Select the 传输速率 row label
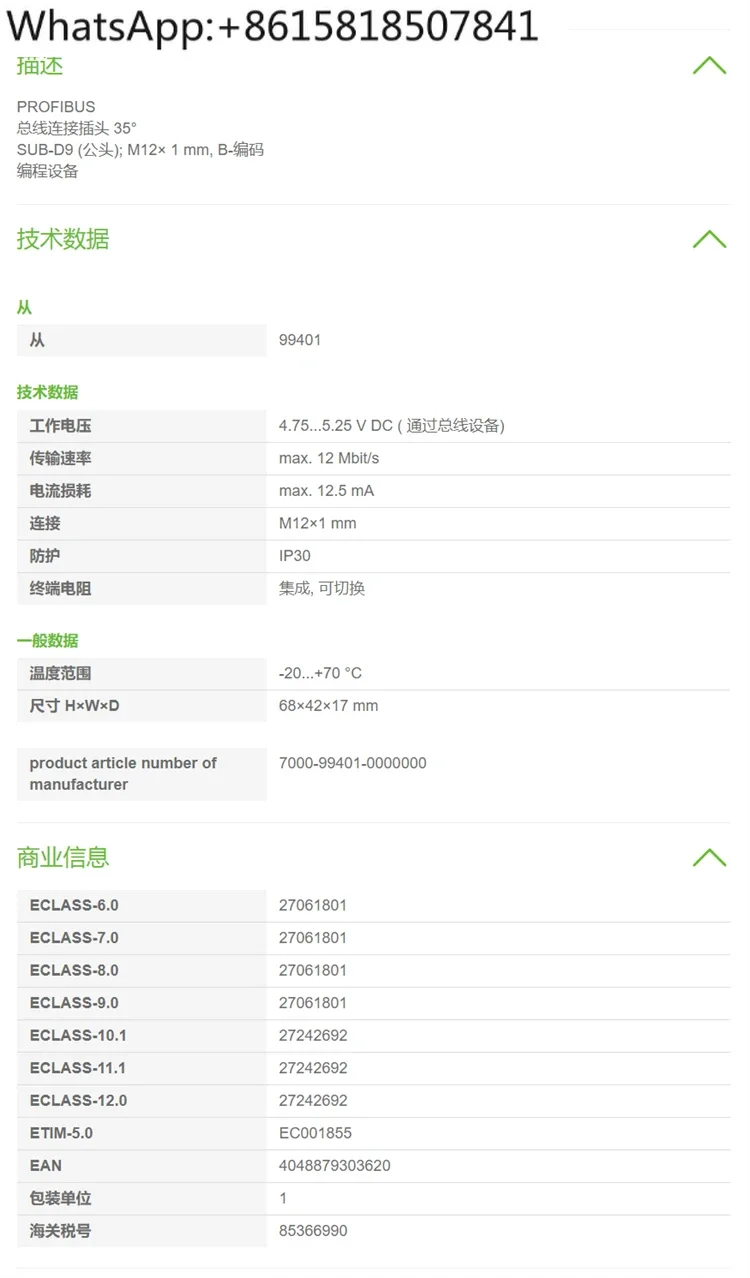Screen dimensions: 750x1278 61,458
